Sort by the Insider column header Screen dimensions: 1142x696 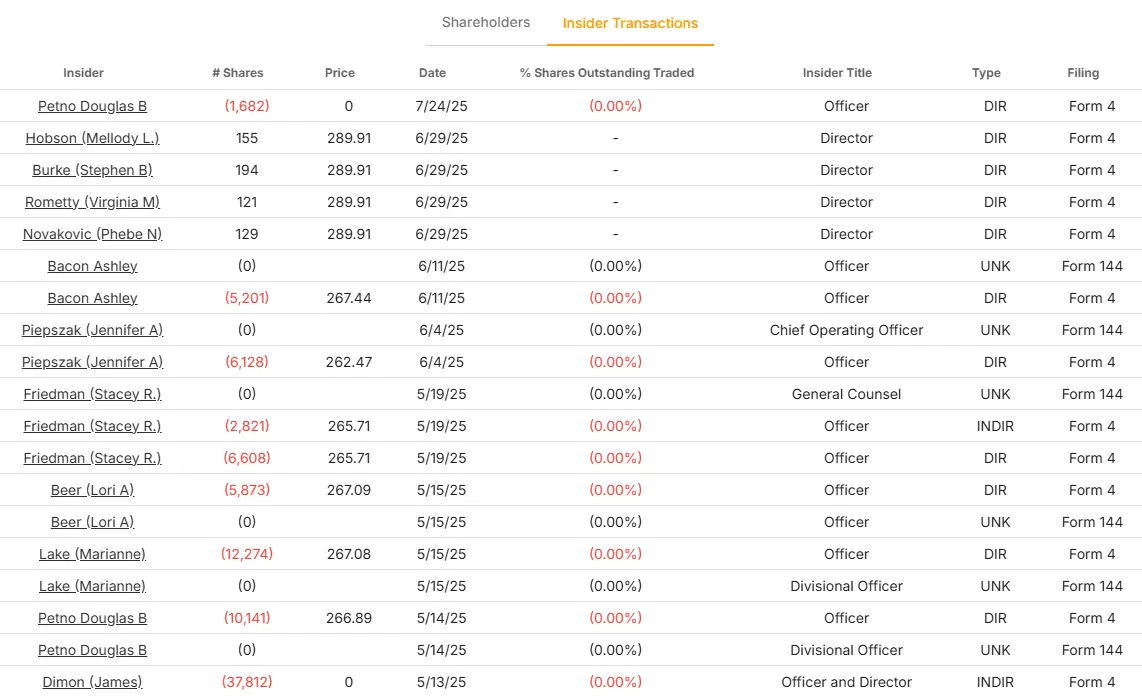[x=83, y=73]
